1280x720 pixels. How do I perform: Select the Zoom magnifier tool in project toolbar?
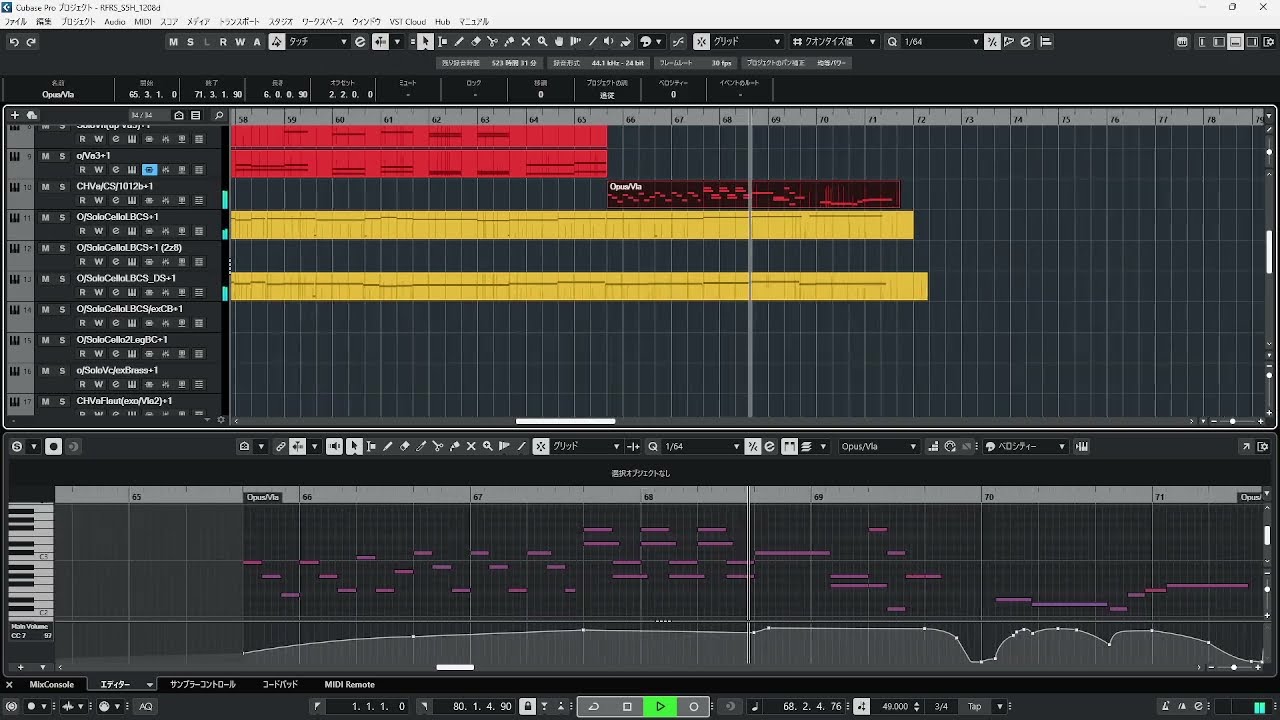tap(542, 42)
